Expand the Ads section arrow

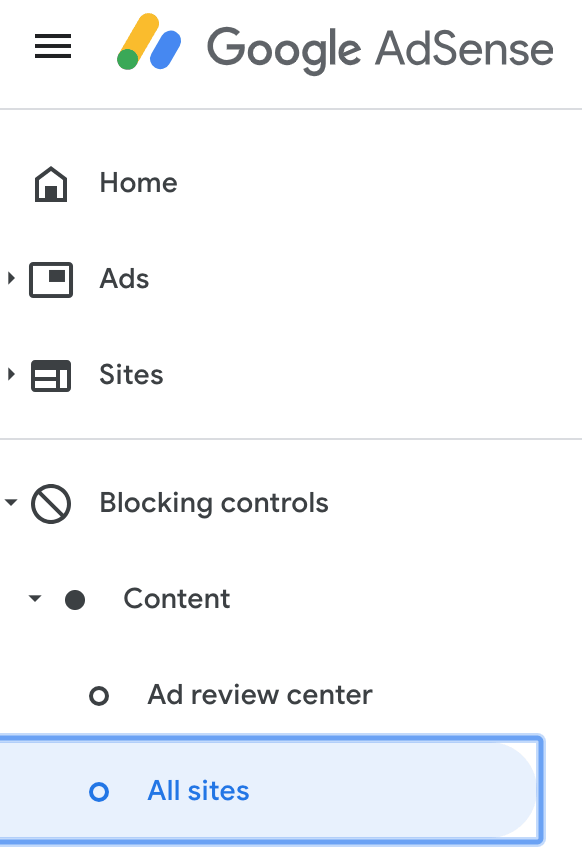11,278
